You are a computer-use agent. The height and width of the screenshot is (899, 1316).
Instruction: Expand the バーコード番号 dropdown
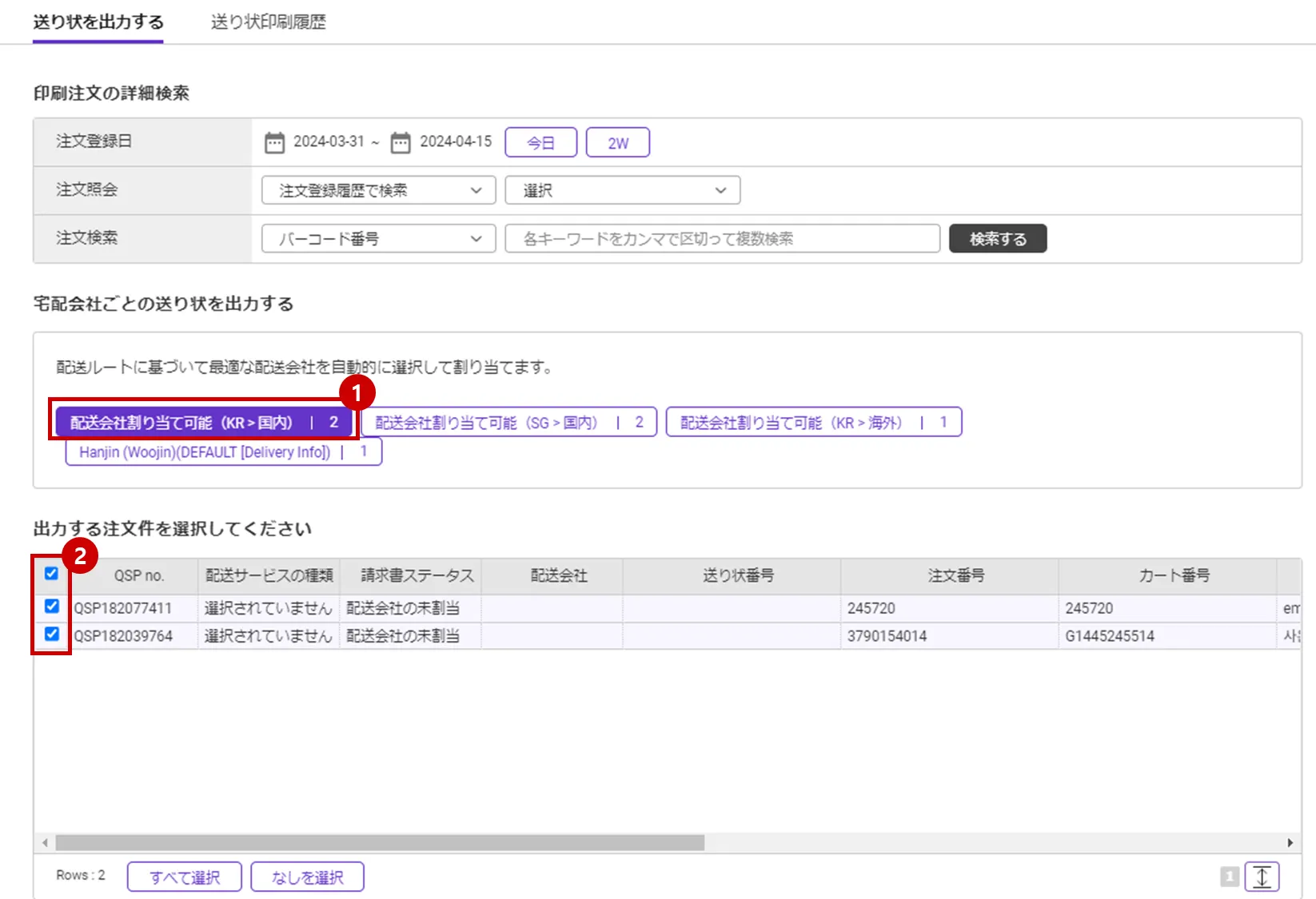[379, 238]
